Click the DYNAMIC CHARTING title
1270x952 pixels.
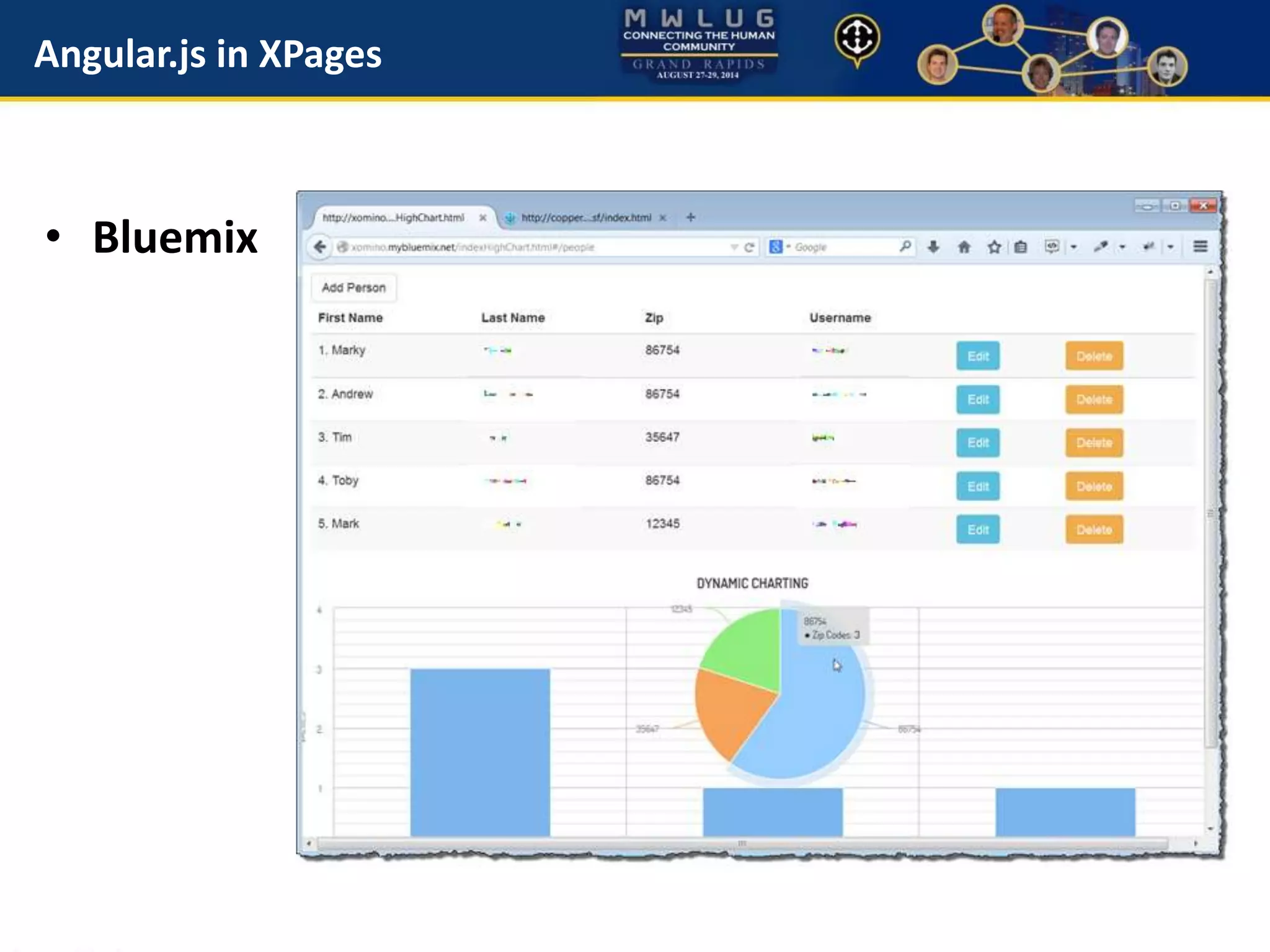[752, 583]
